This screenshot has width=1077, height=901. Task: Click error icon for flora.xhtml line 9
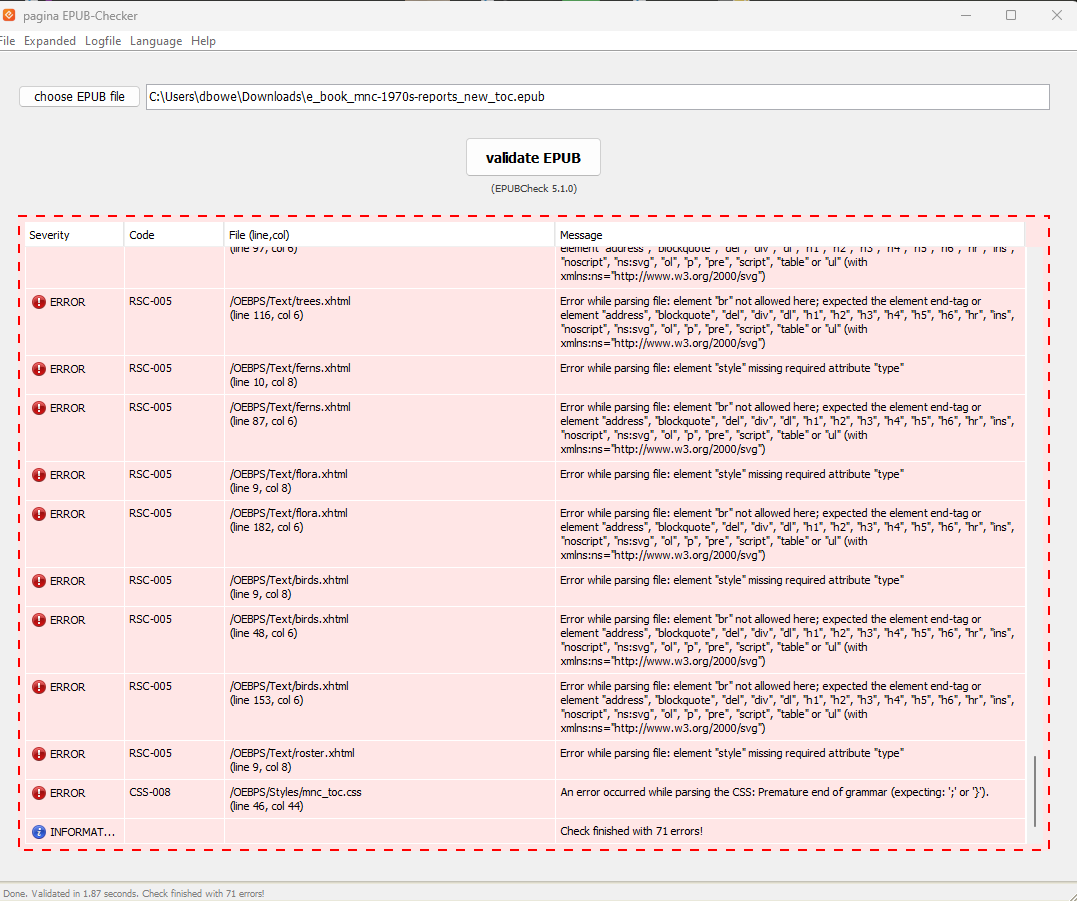(x=39, y=475)
